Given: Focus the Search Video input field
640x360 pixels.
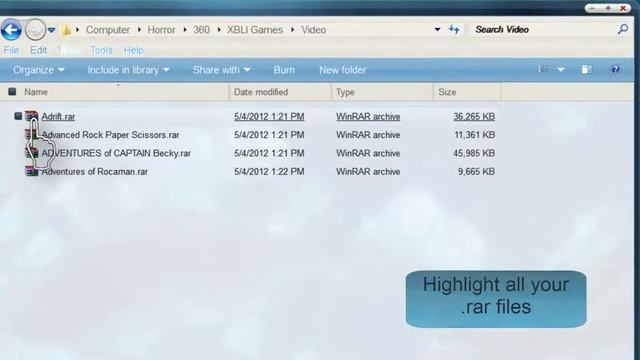Looking at the screenshot, I should point(543,29).
